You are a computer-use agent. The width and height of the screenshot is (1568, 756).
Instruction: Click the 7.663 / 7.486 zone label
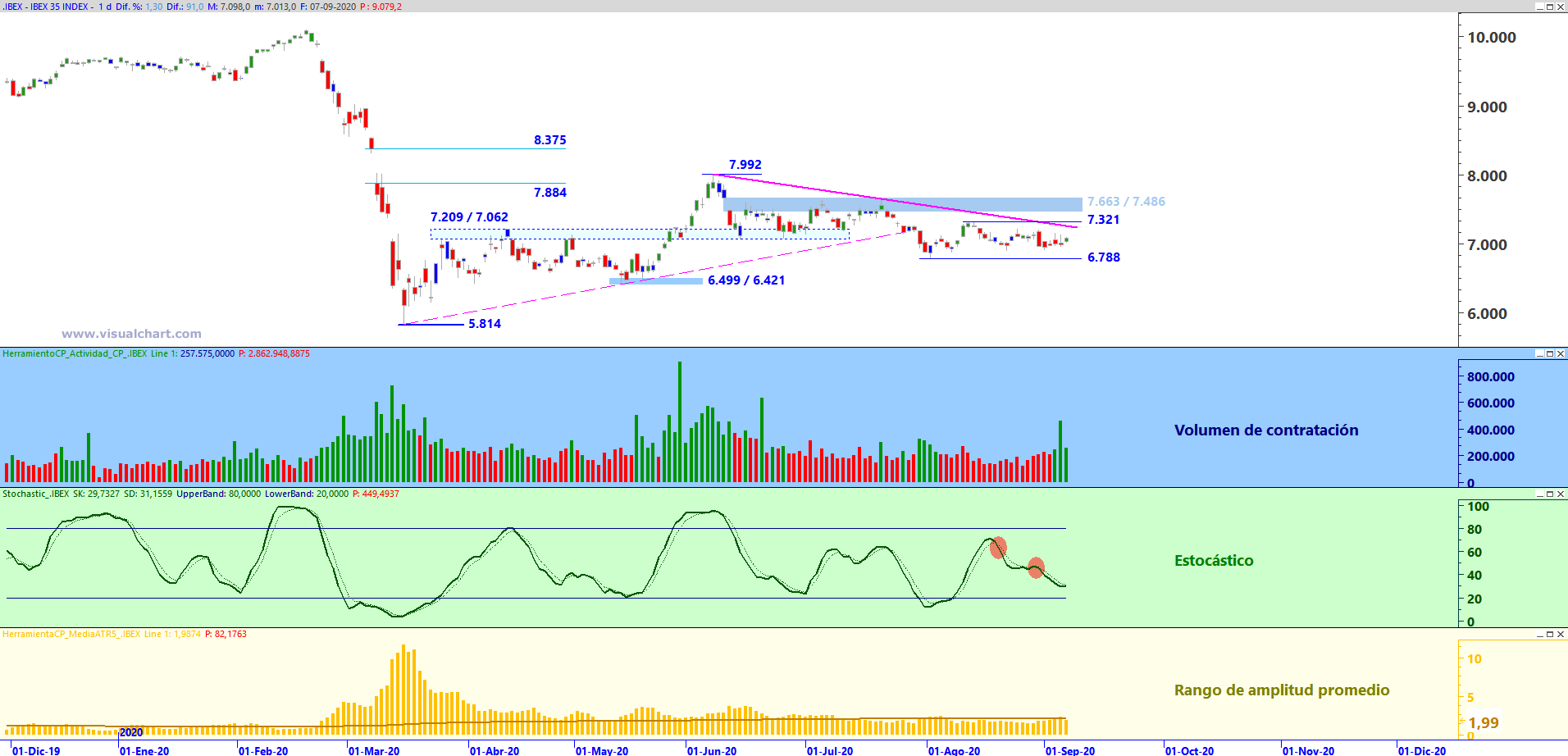pos(1126,202)
